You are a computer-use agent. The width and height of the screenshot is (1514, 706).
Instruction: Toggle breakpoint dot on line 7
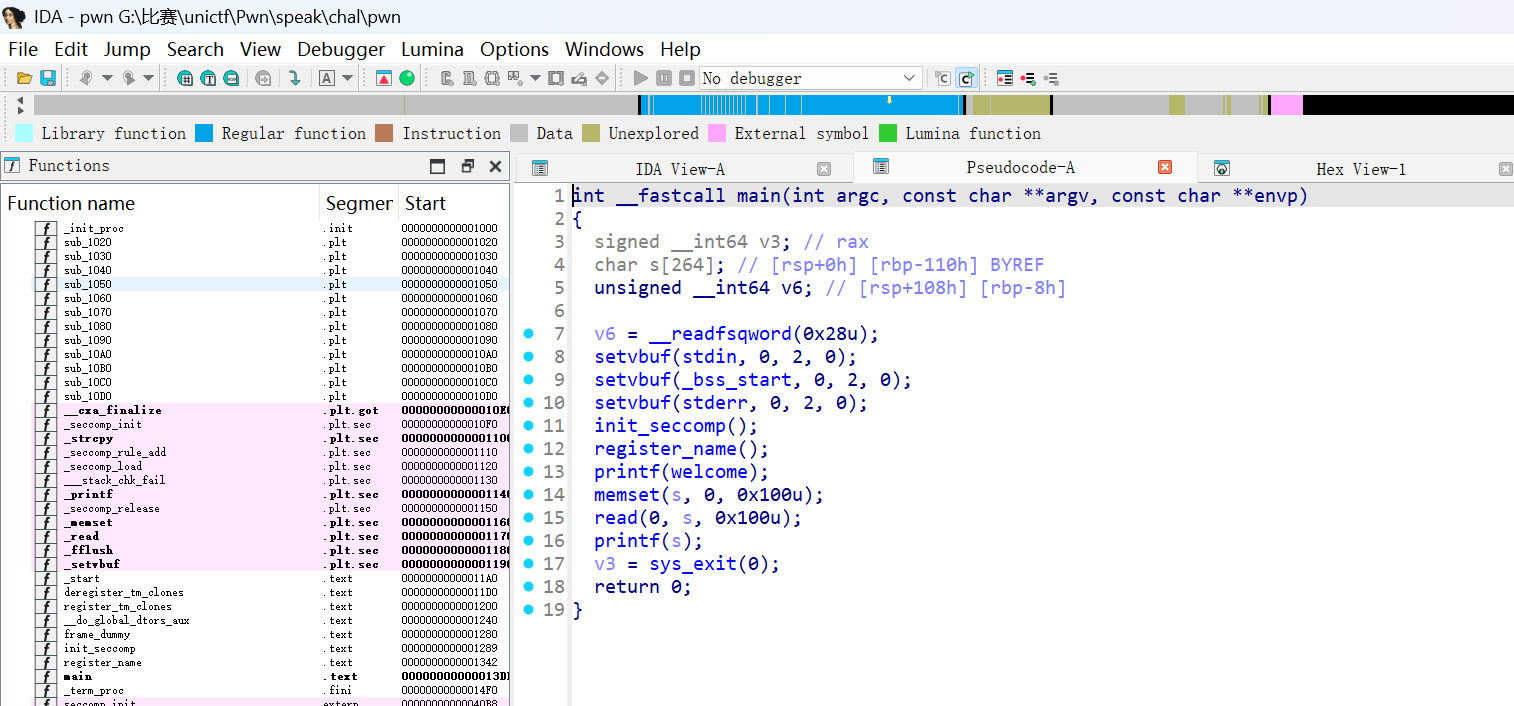pyautogui.click(x=528, y=333)
